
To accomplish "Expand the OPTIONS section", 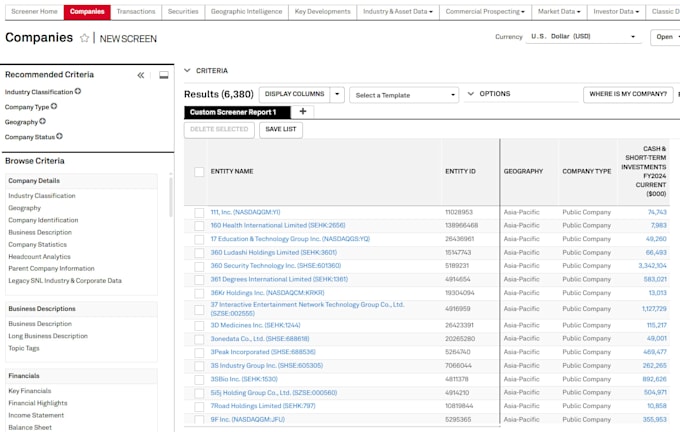I will tap(489, 94).
